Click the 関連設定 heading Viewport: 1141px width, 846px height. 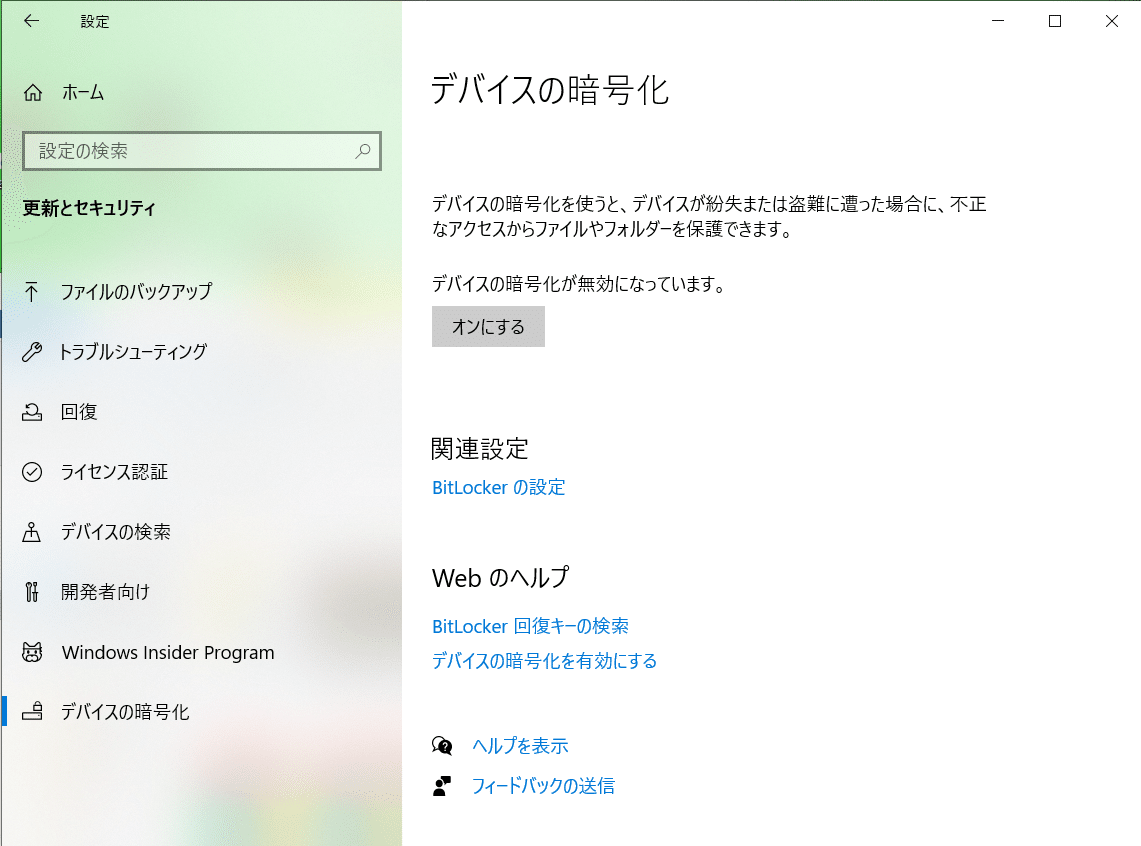[480, 449]
